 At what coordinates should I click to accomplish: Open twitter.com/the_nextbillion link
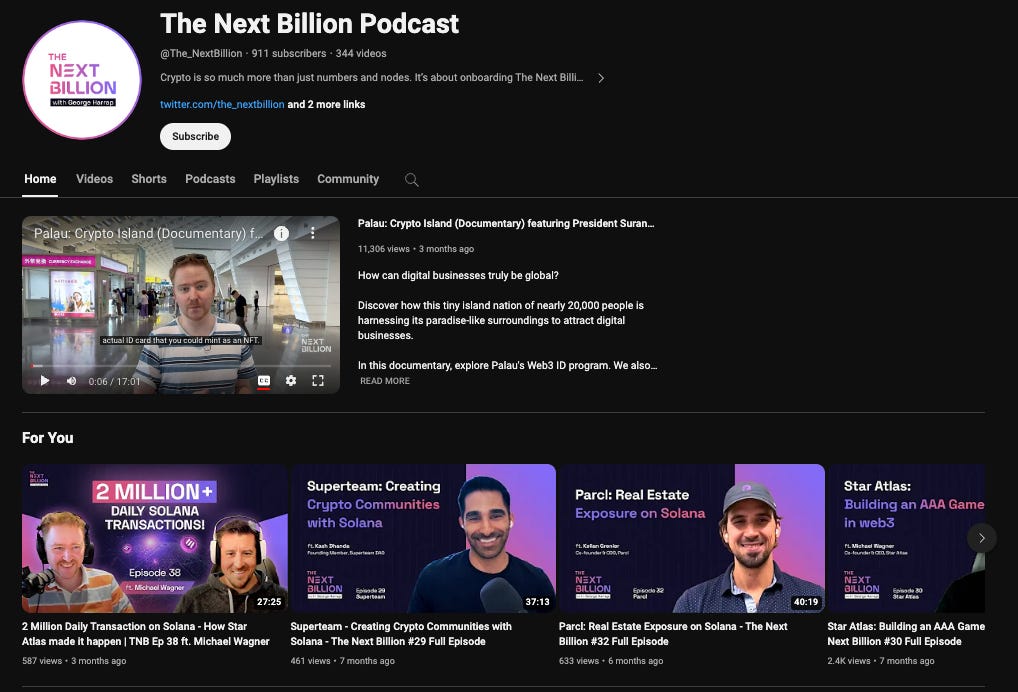point(222,105)
